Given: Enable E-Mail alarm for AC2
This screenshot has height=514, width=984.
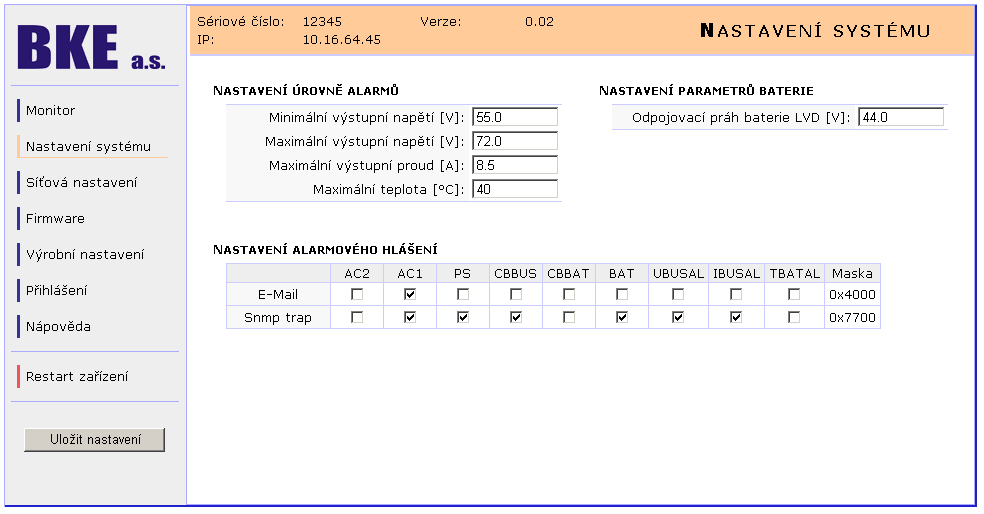Looking at the screenshot, I should [x=357, y=294].
